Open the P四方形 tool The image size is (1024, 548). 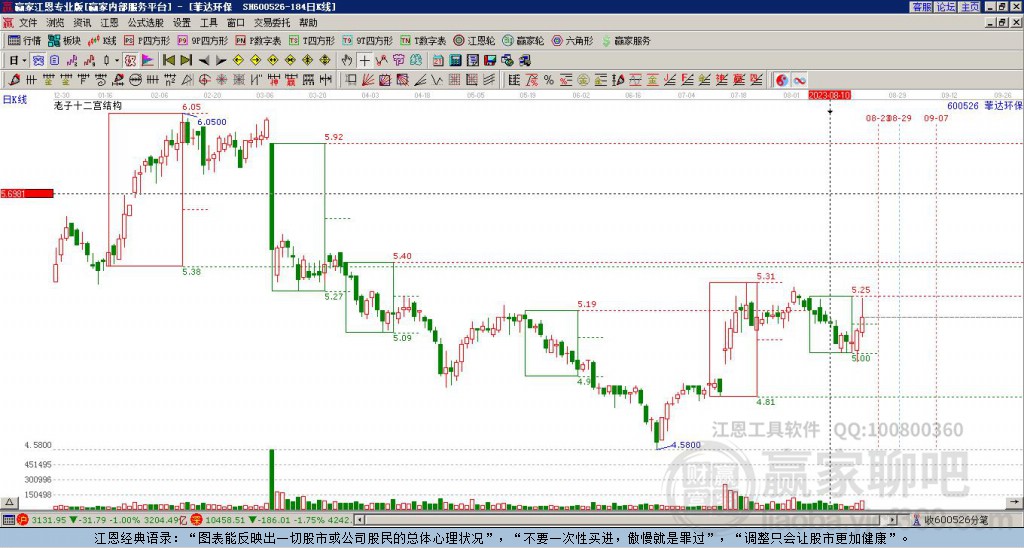click(147, 40)
